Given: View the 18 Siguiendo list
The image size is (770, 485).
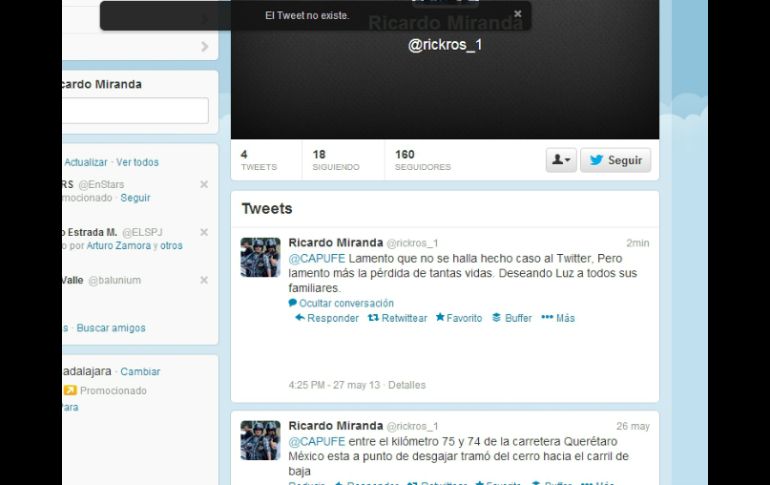Looking at the screenshot, I should [335, 160].
